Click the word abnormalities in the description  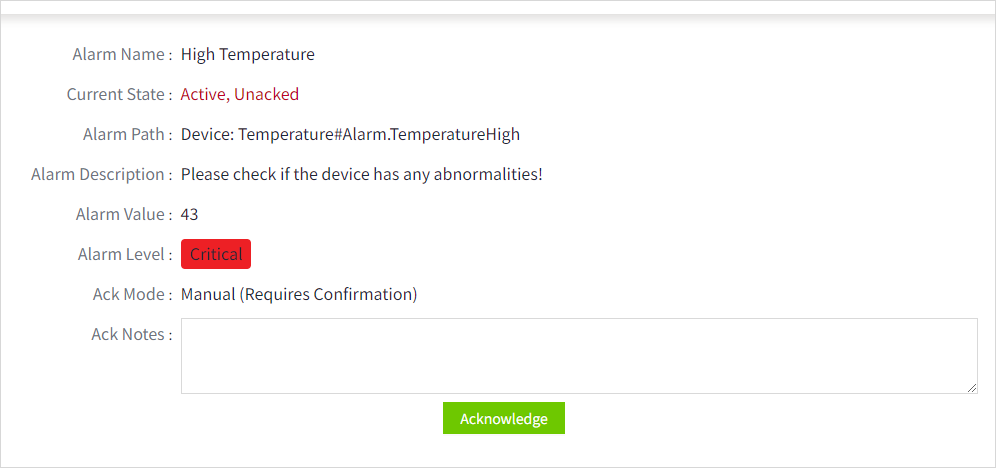[x=493, y=174]
